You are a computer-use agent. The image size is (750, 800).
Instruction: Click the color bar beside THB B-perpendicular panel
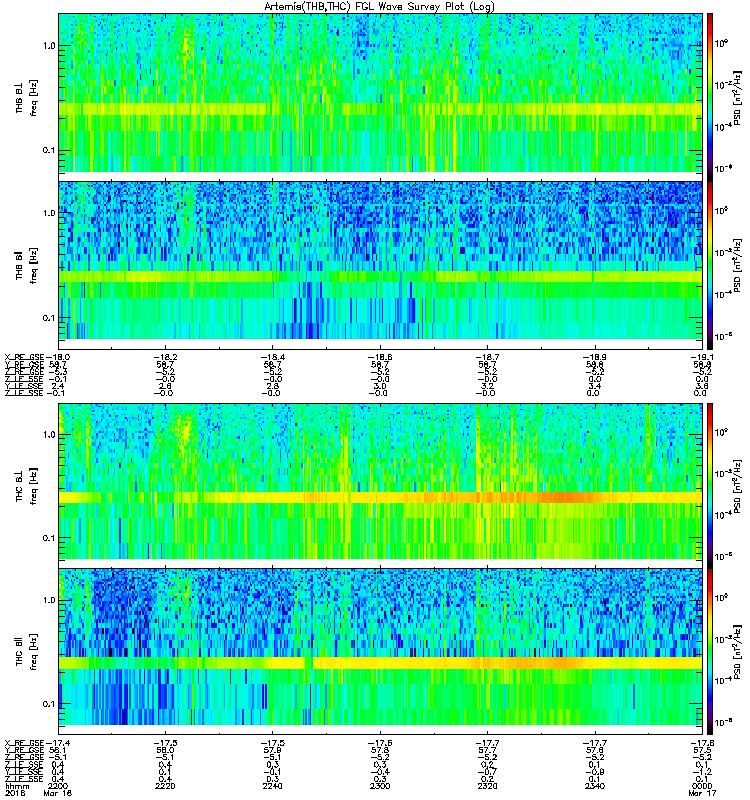[710, 97]
